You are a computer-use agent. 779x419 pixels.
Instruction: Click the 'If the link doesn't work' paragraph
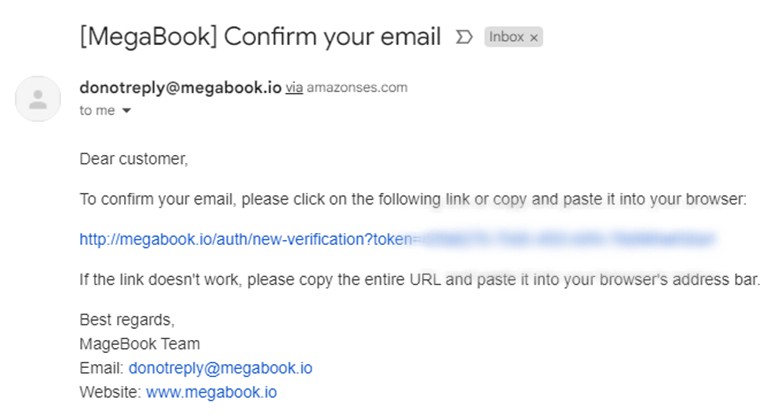coord(420,280)
